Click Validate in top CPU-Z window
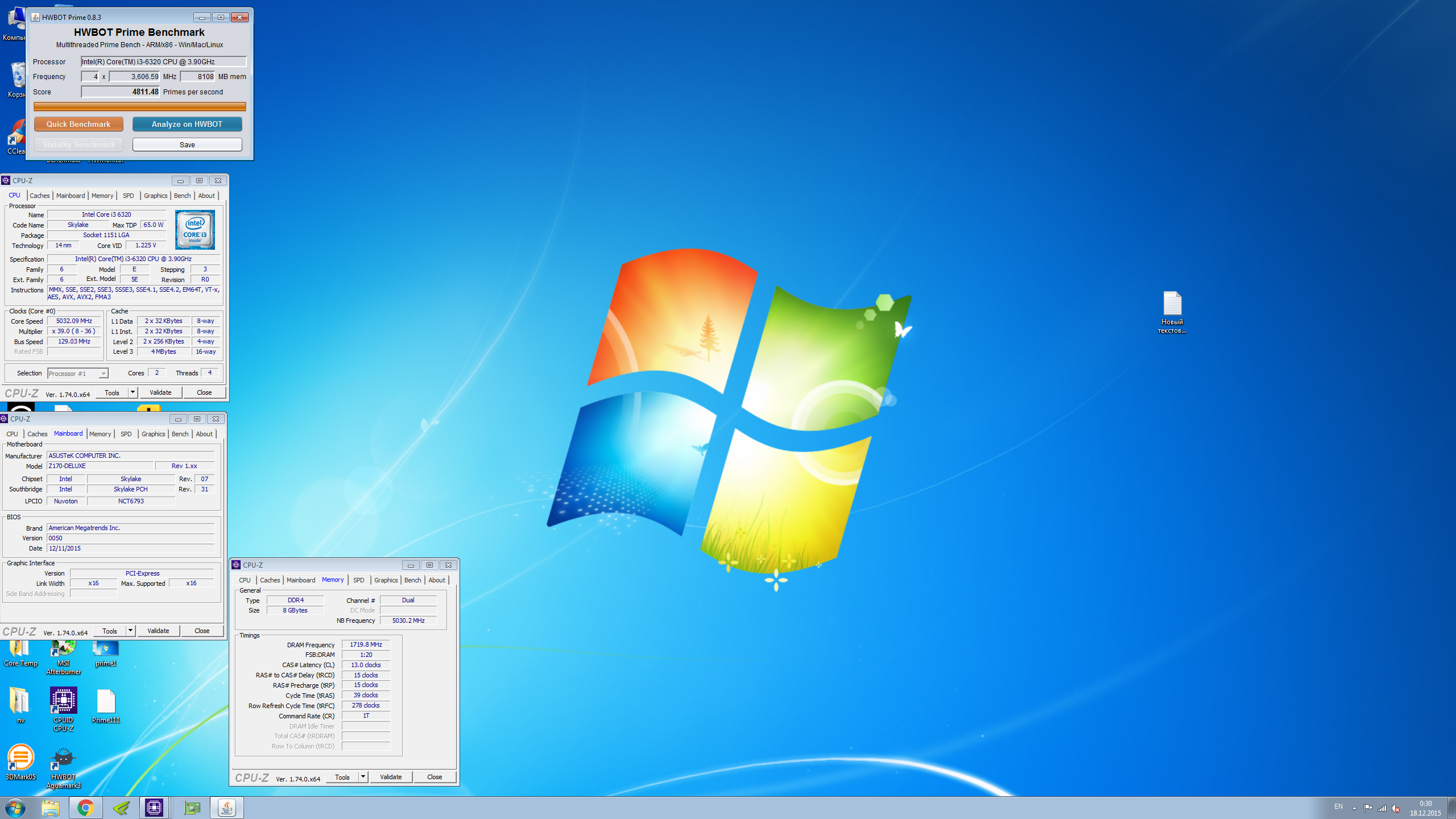 point(160,392)
